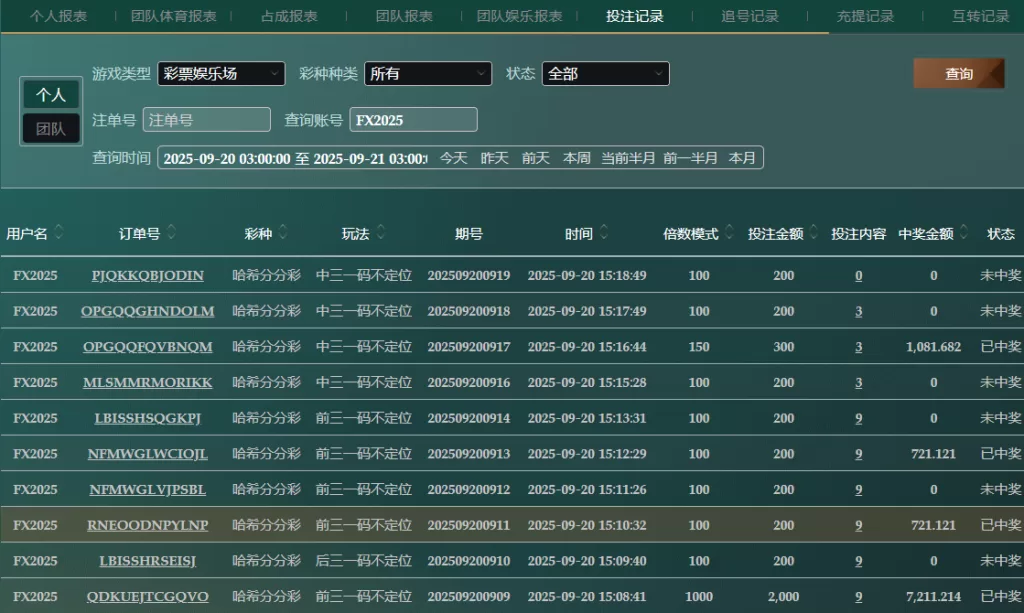Select the 个人 view toggle
The width and height of the screenshot is (1024, 613).
[x=51, y=95]
